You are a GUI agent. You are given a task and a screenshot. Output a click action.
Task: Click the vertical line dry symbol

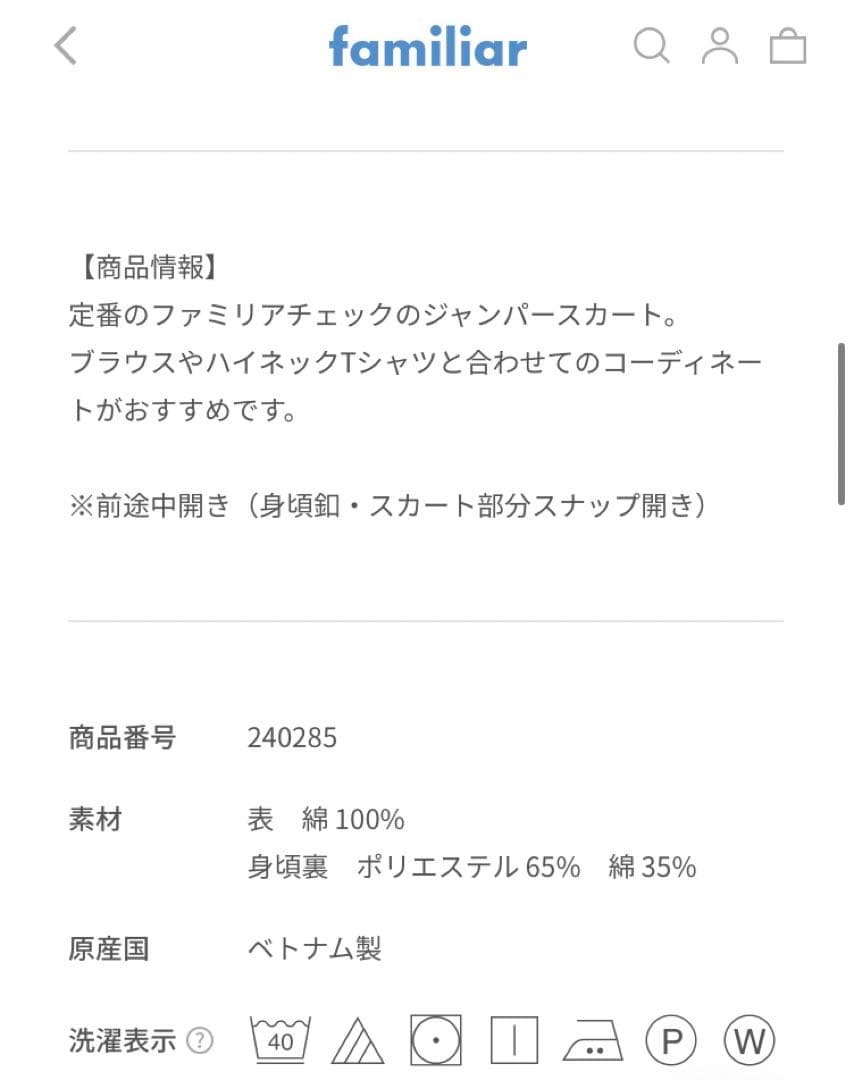[514, 1041]
